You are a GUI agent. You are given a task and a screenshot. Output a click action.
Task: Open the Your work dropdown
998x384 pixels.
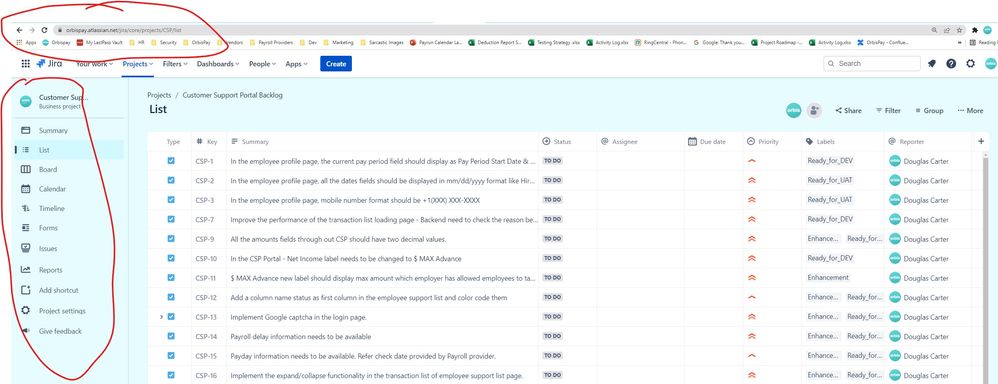coord(94,64)
